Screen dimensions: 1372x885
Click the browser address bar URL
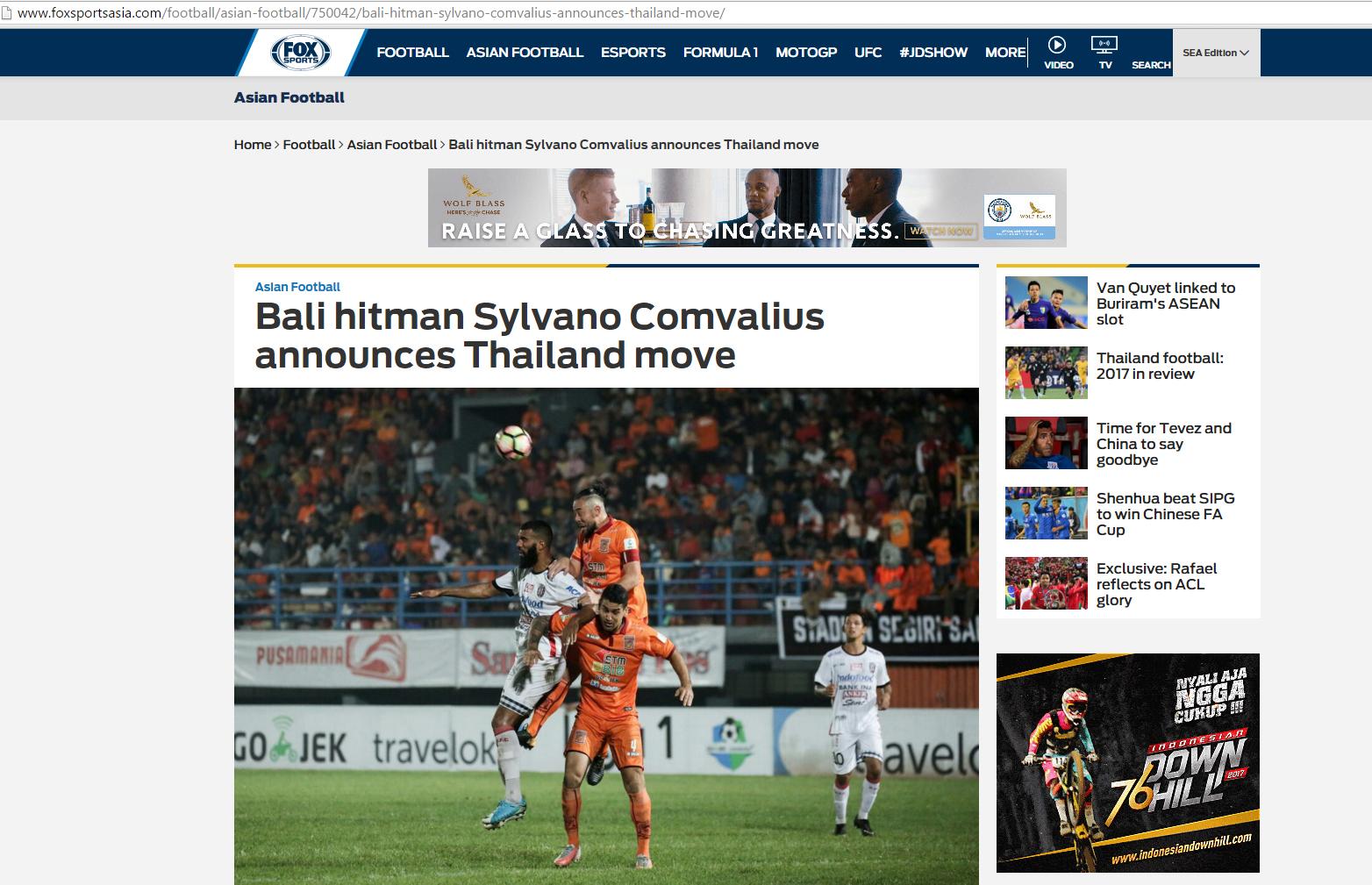[371, 13]
